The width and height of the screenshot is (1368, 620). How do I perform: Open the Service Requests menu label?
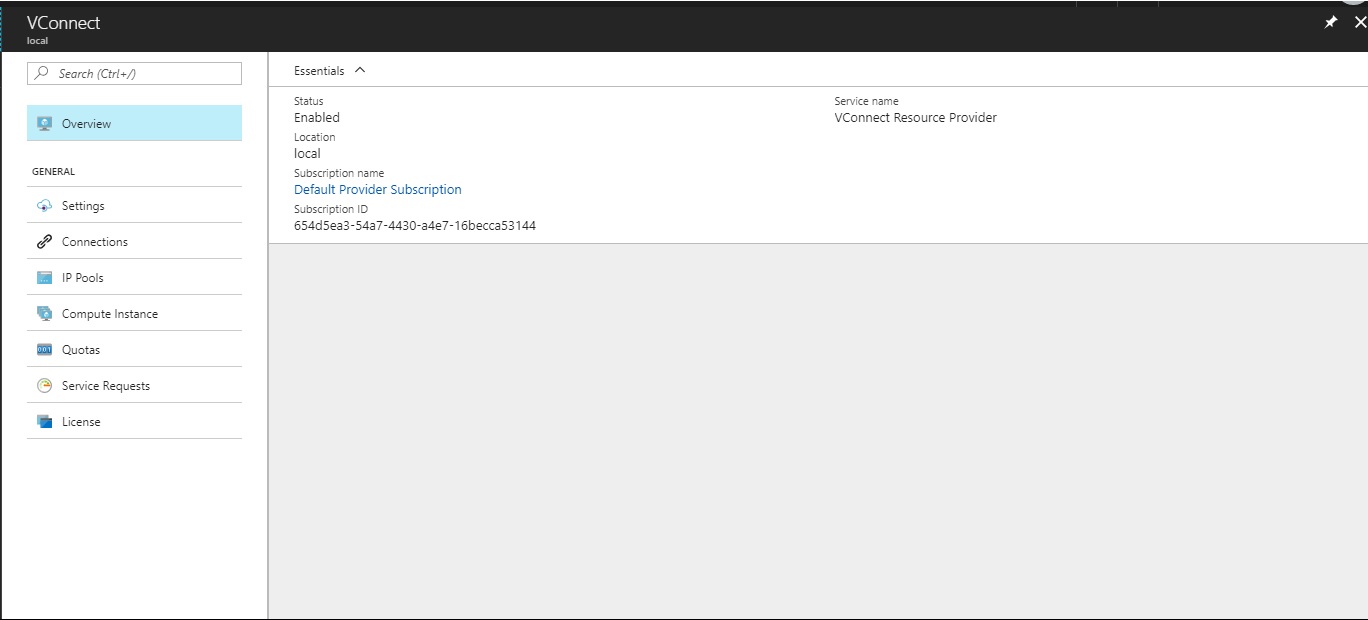[x=105, y=386]
